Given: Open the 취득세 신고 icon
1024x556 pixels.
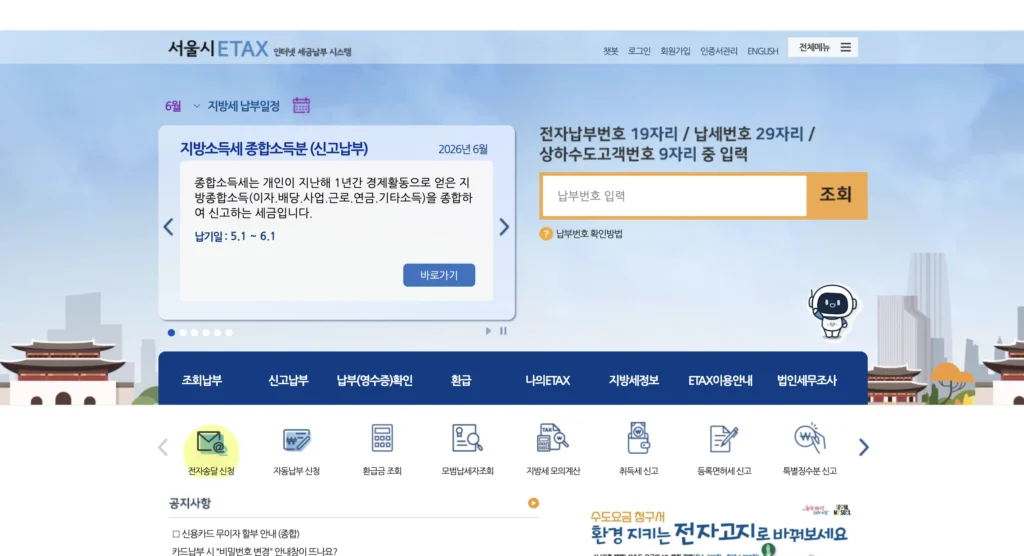Looking at the screenshot, I should pyautogui.click(x=638, y=438).
